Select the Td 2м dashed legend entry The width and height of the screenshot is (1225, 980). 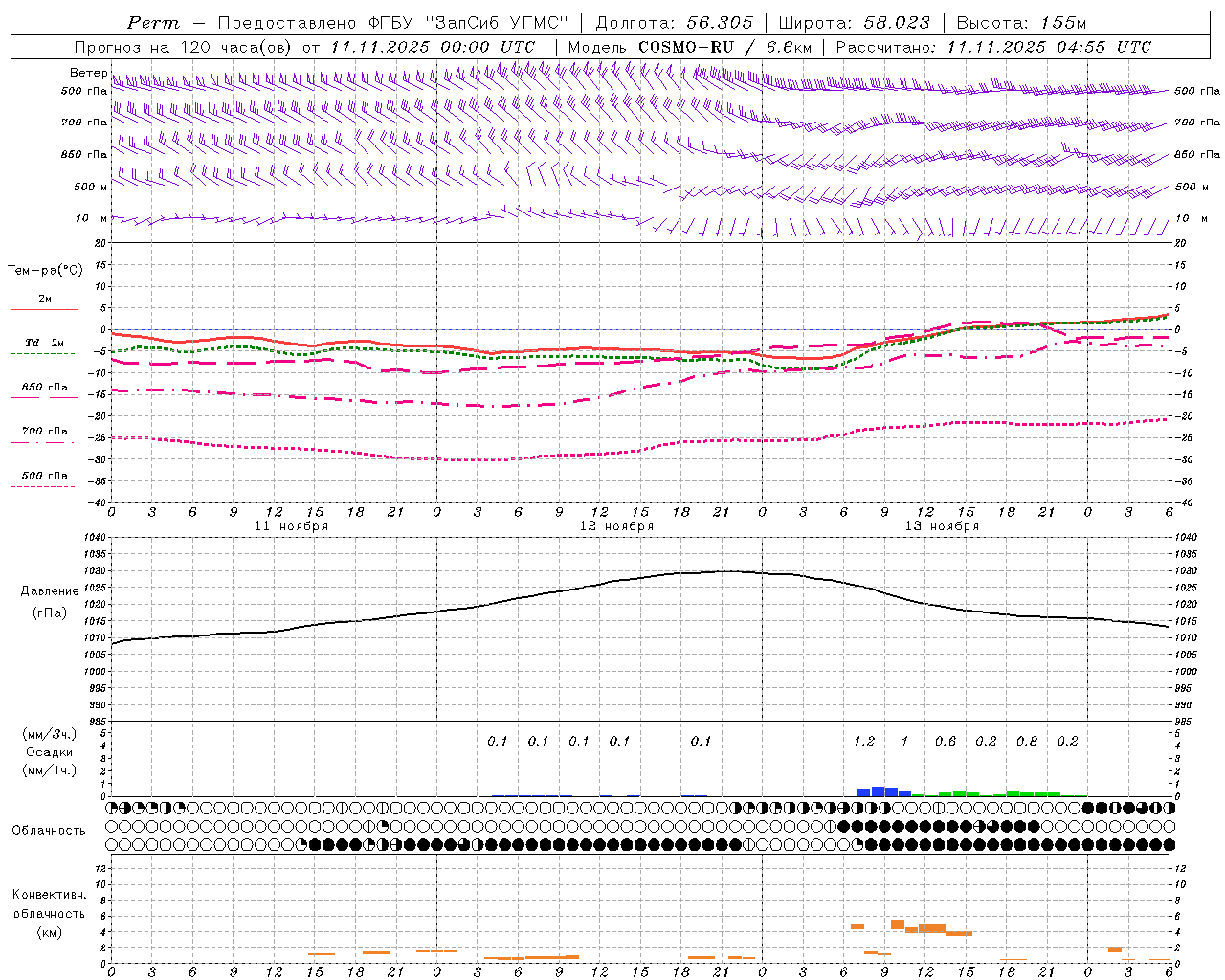(45, 343)
